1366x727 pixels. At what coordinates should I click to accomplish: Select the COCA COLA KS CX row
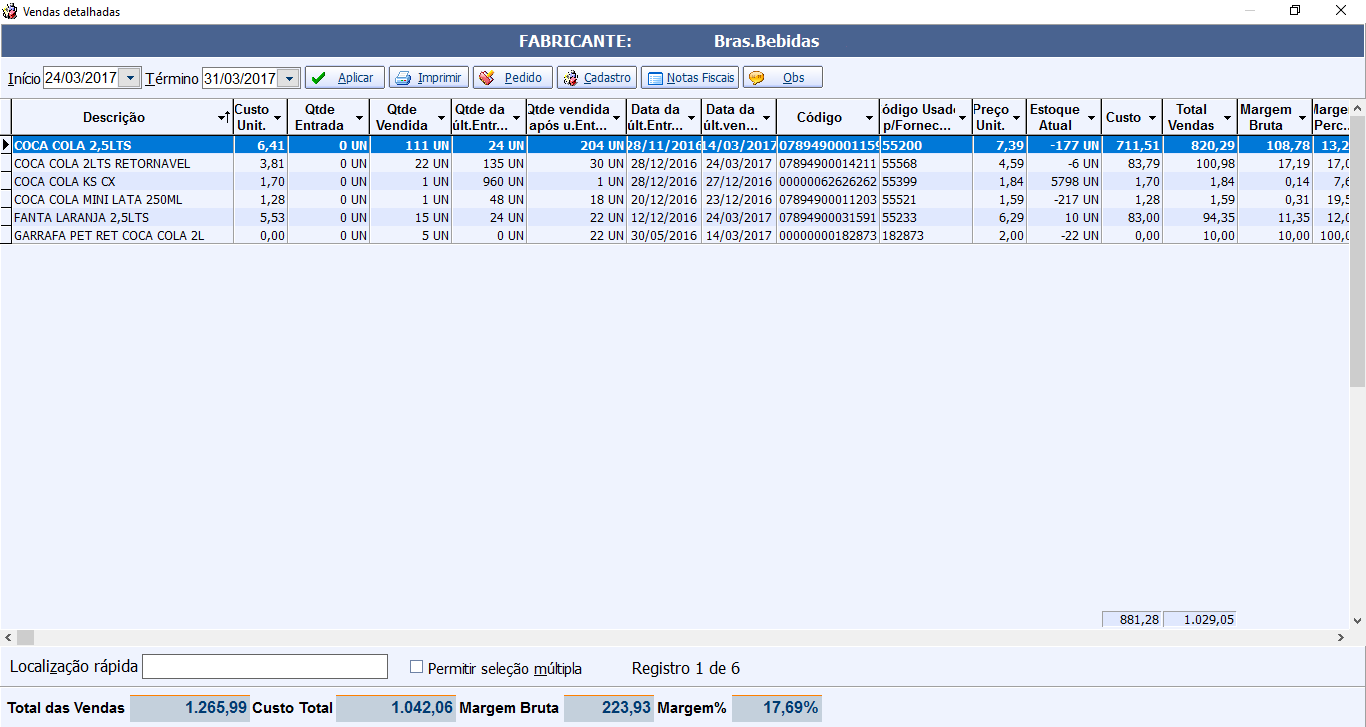(x=682, y=181)
